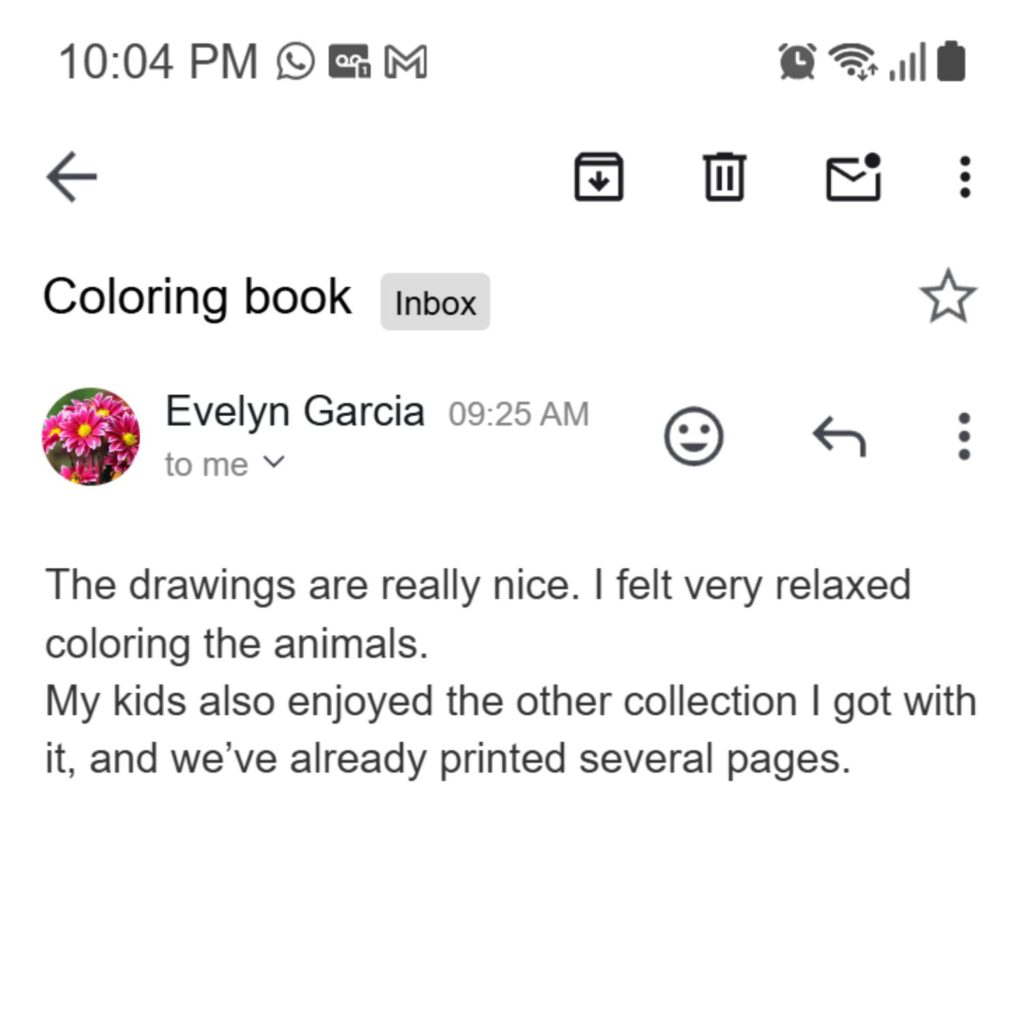This screenshot has width=1024, height=1024.
Task: Tap the Inbox label
Action: pos(435,302)
